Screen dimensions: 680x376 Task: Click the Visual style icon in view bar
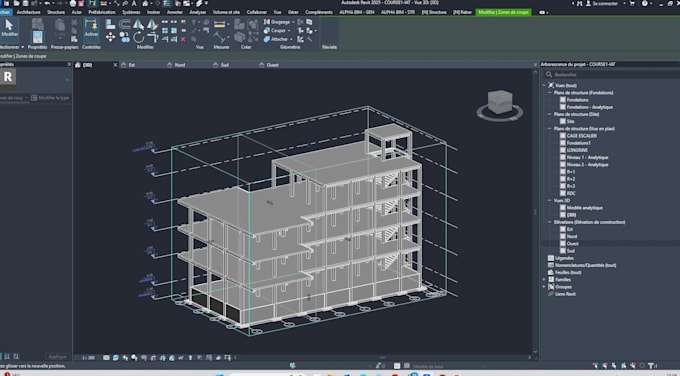pos(116,358)
